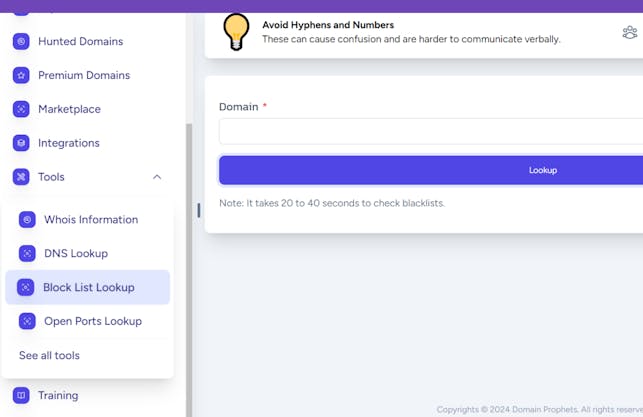Image resolution: width=643 pixels, height=417 pixels.
Task: Click the people group icon in tip banner
Action: (x=629, y=33)
